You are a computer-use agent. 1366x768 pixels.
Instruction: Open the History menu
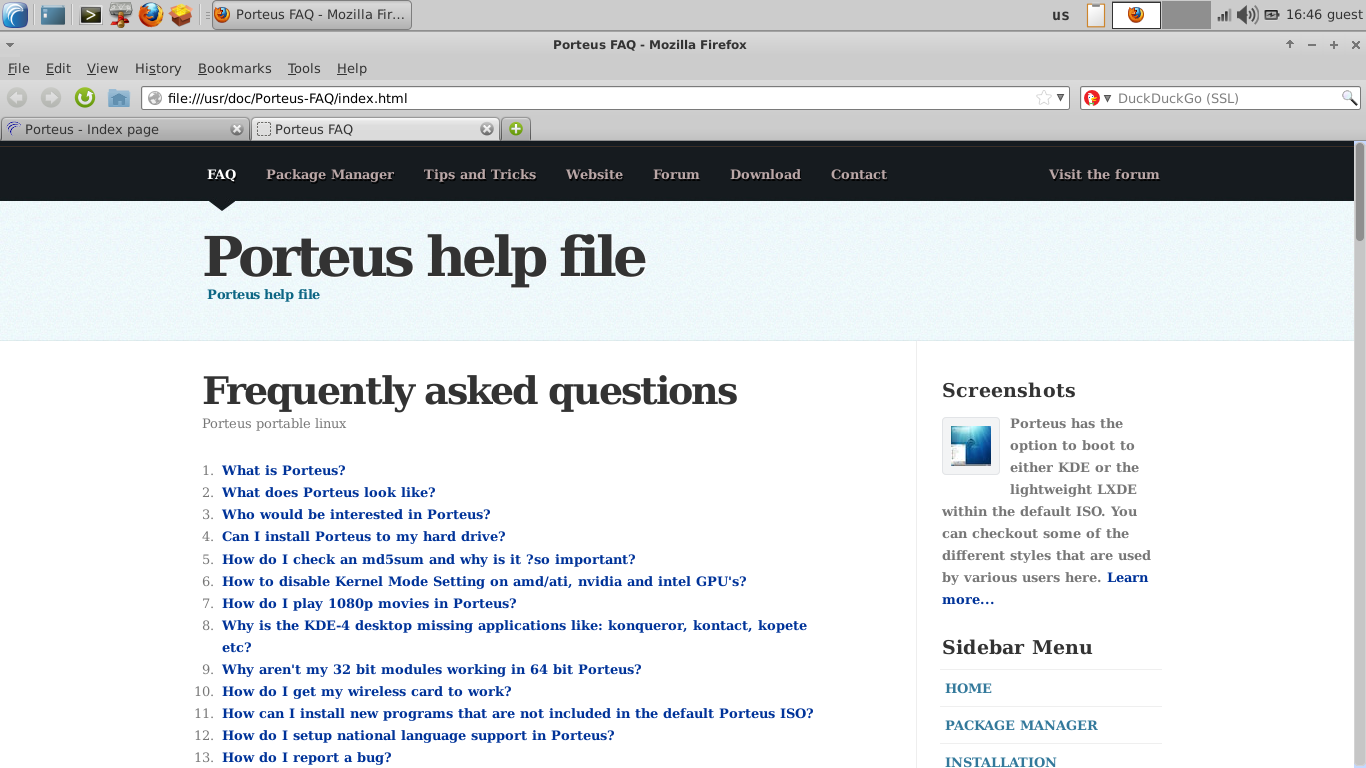[x=158, y=68]
